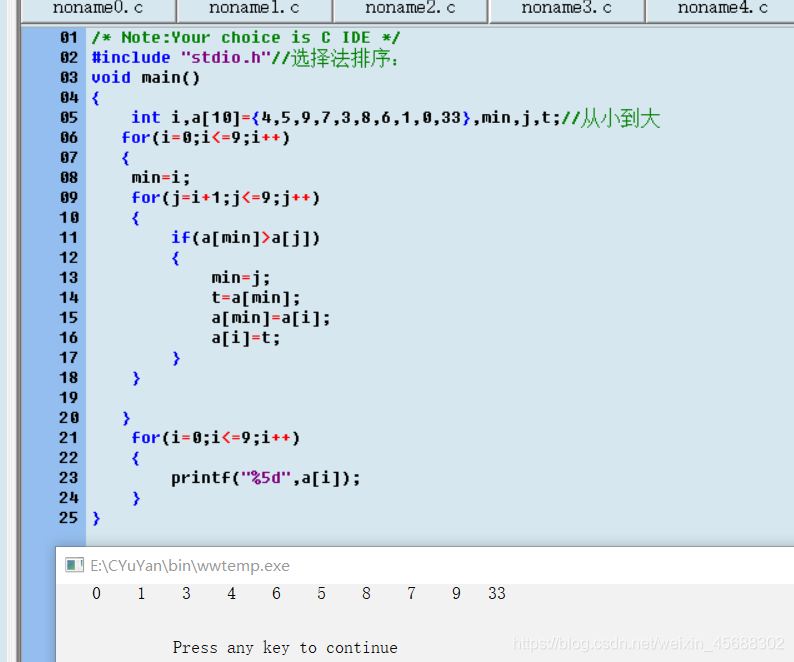Click the output value 33 in the console
Image resolution: width=794 pixels, height=662 pixels.
point(497,593)
